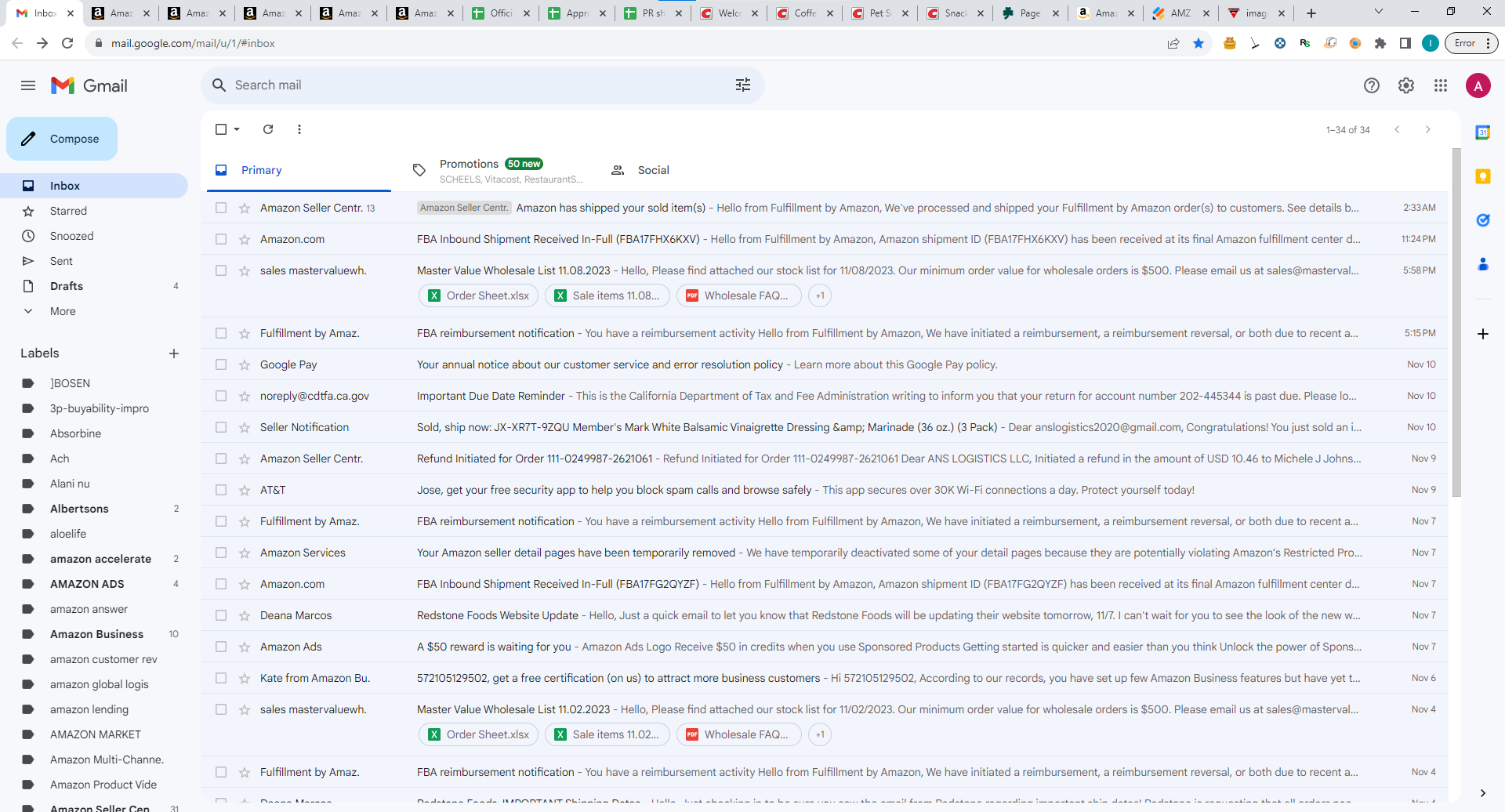This screenshot has width=1505, height=812.
Task: Open Google Tasks side panel icon
Action: click(x=1483, y=220)
